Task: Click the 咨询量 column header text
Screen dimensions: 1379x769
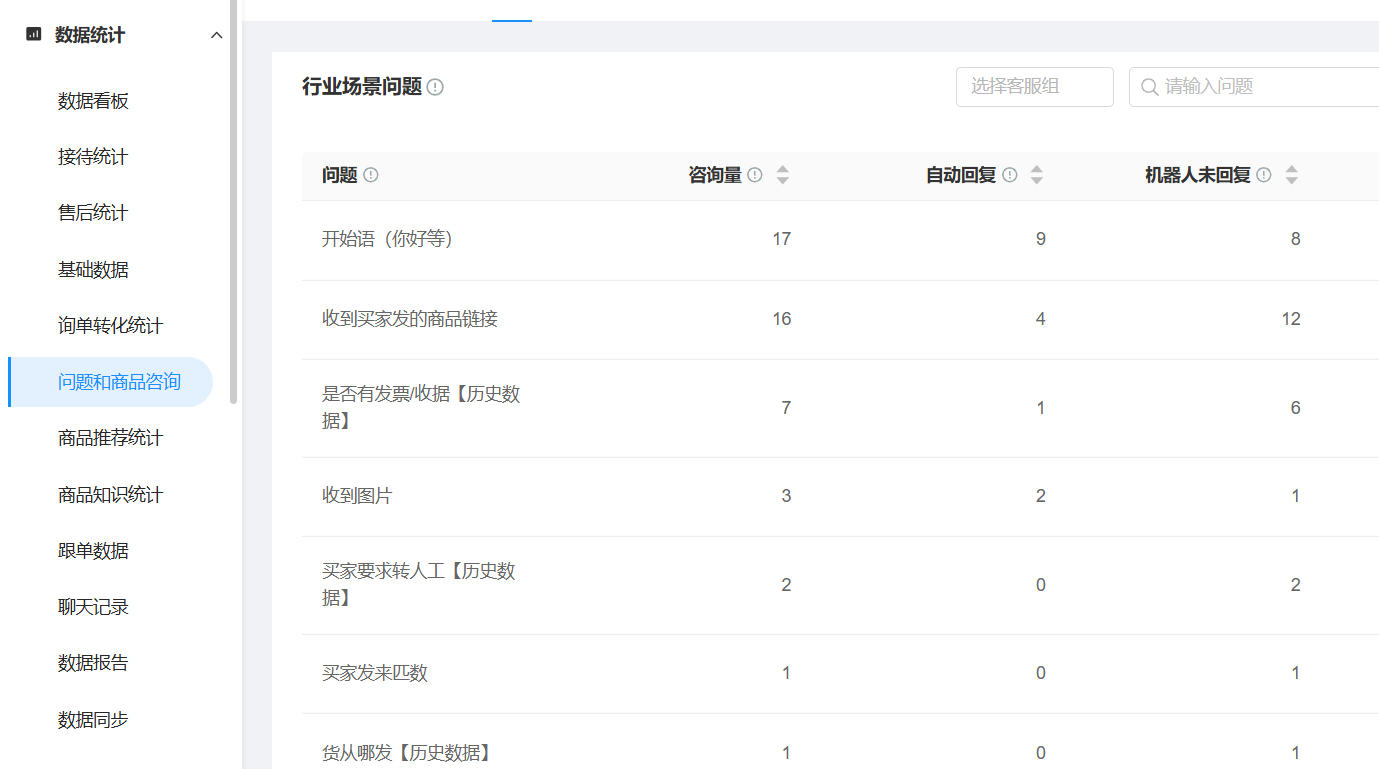Action: 715,175
